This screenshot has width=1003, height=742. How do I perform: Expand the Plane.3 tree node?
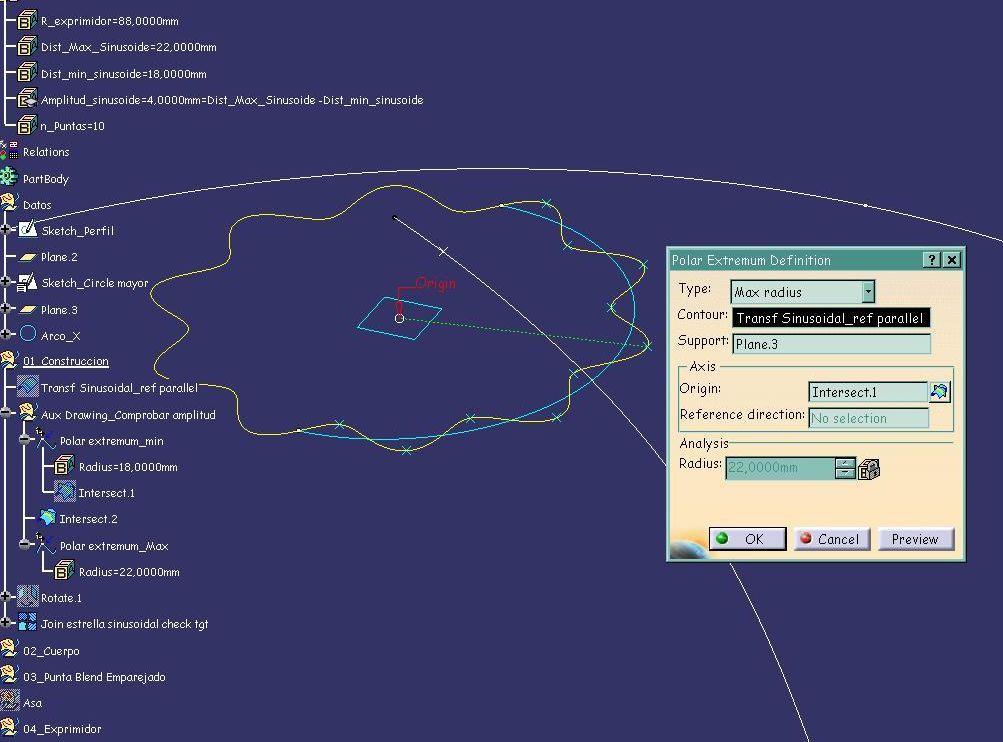pyautogui.click(x=6, y=308)
